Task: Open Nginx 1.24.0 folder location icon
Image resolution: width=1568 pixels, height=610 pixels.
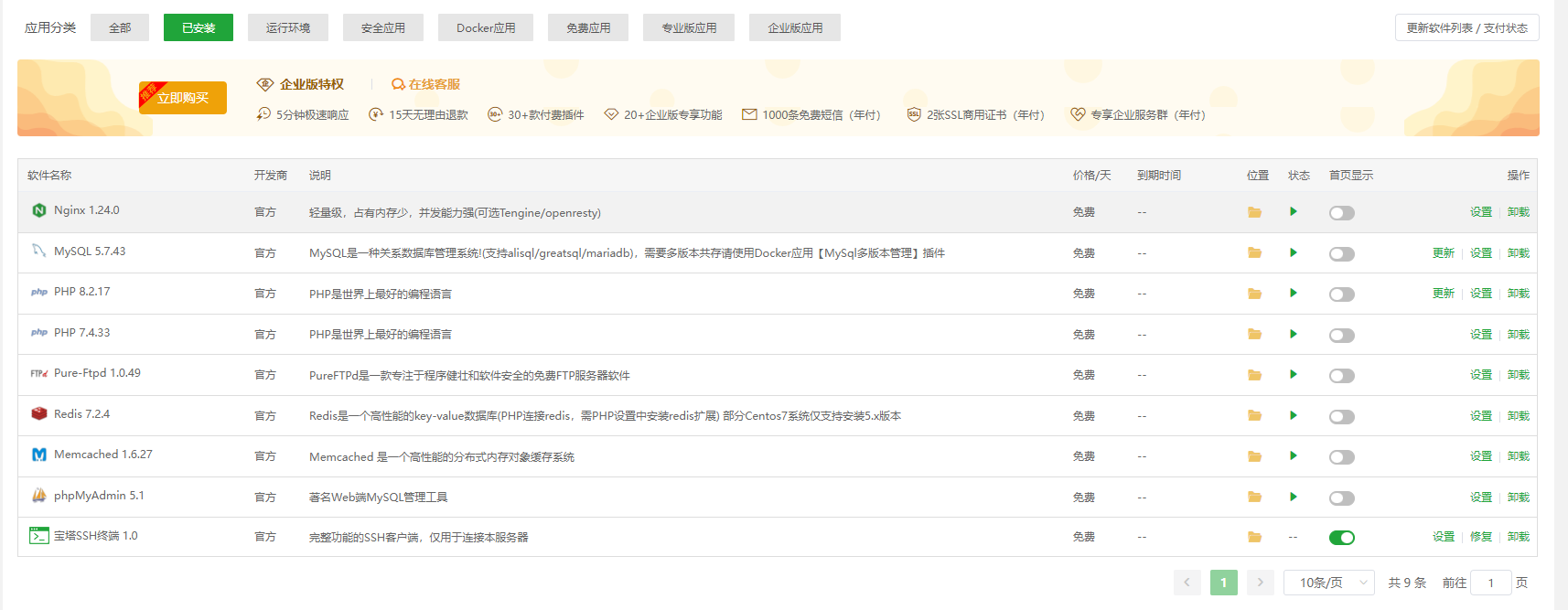Action: click(1254, 212)
